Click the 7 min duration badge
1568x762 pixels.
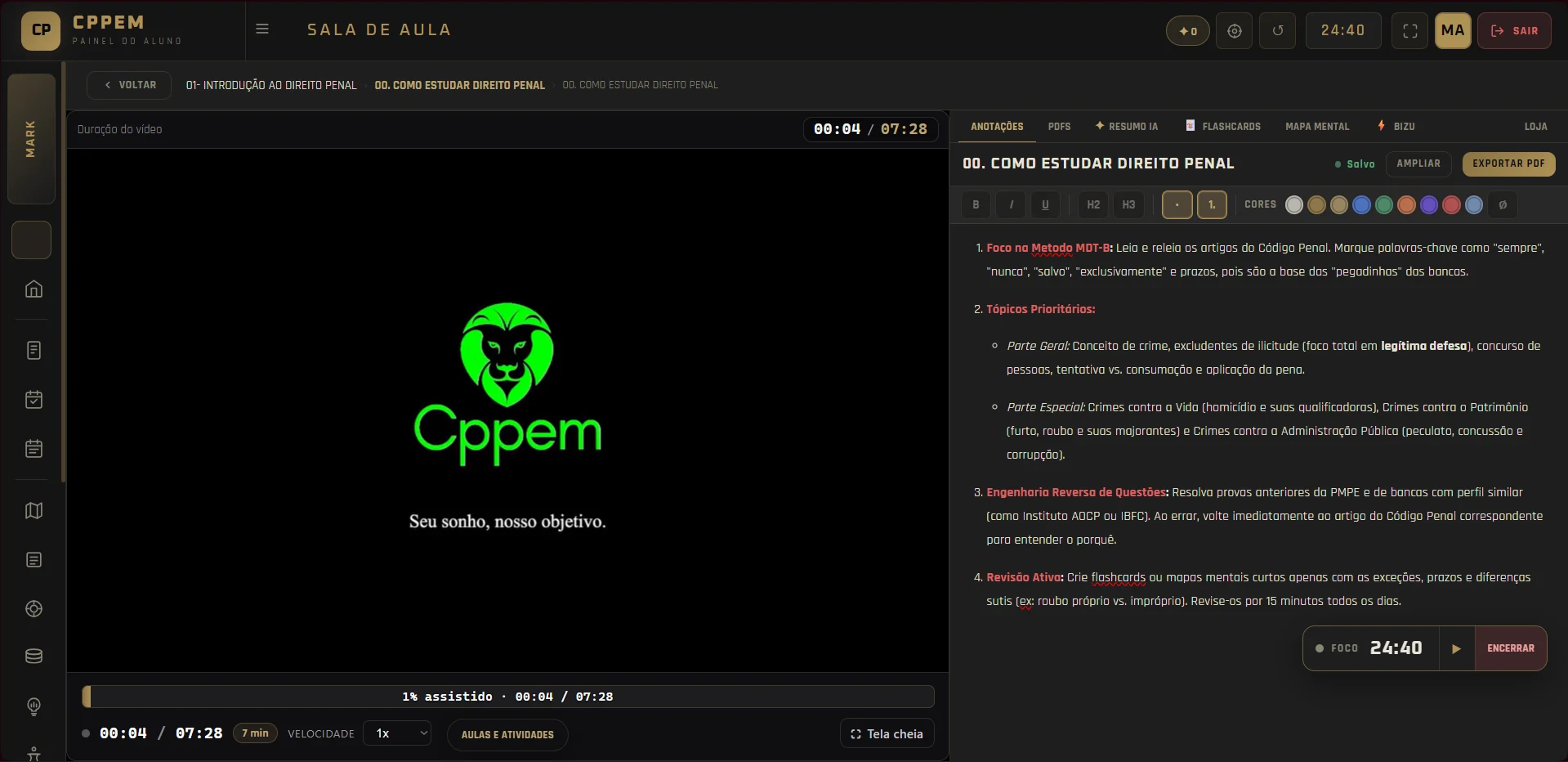click(x=255, y=733)
